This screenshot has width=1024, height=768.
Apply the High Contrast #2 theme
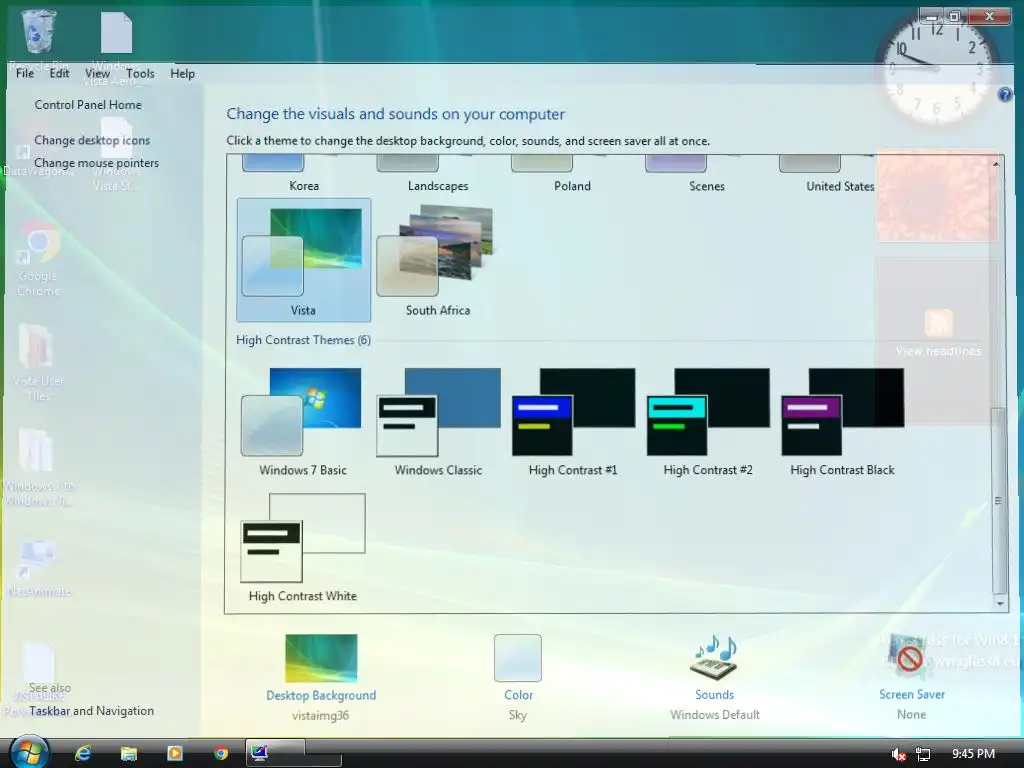(x=708, y=421)
